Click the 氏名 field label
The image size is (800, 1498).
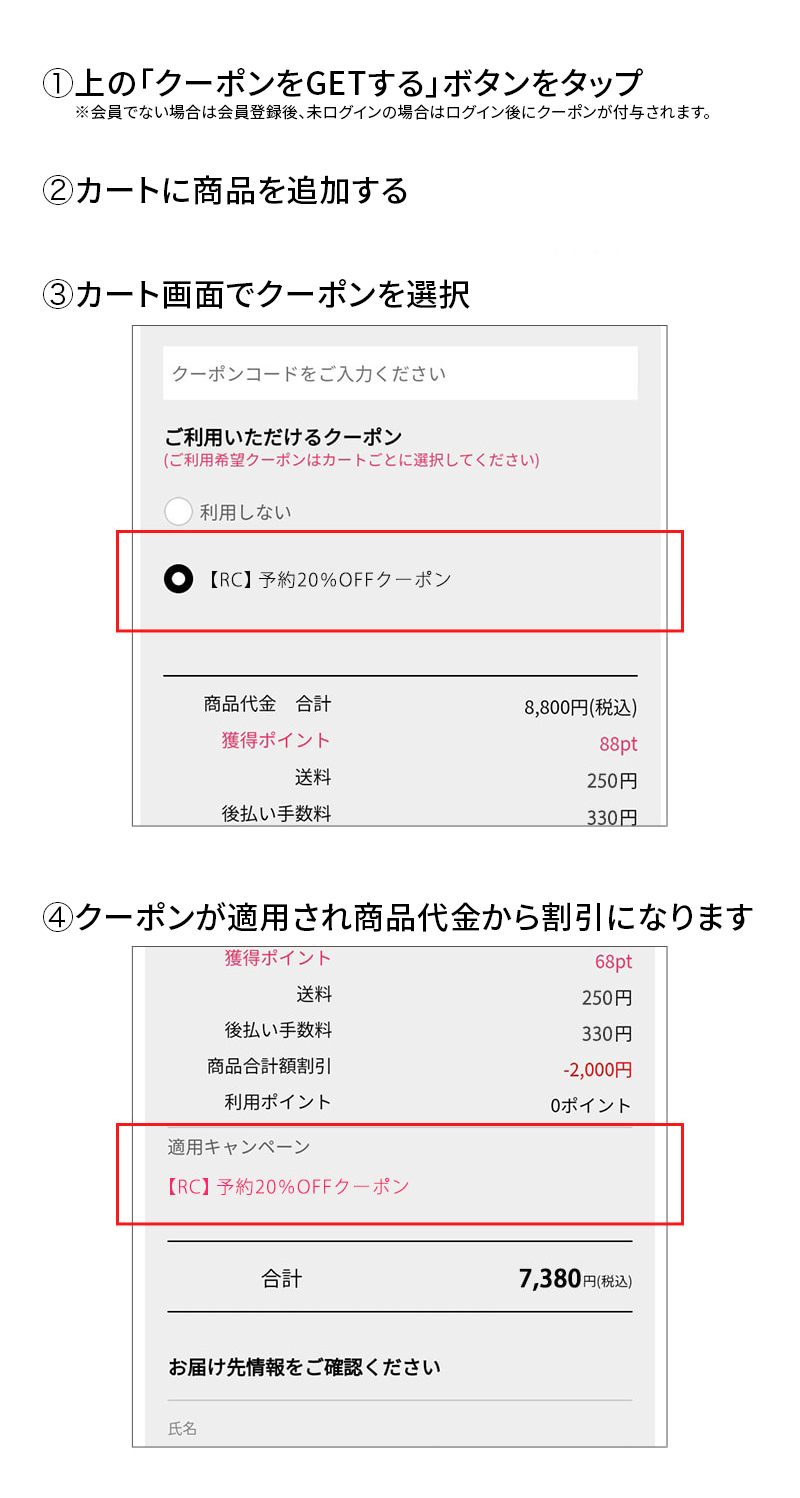tap(182, 1429)
